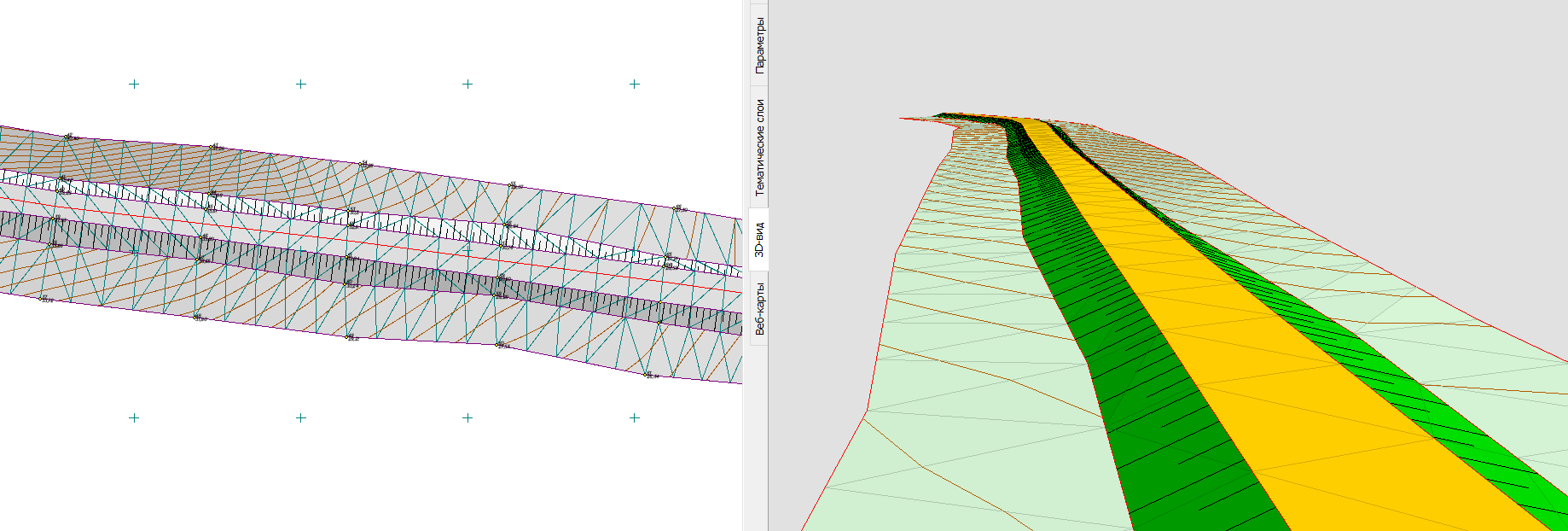1568x531 pixels.
Task: Click the first grid cross above the corridor
Action: pos(134,84)
